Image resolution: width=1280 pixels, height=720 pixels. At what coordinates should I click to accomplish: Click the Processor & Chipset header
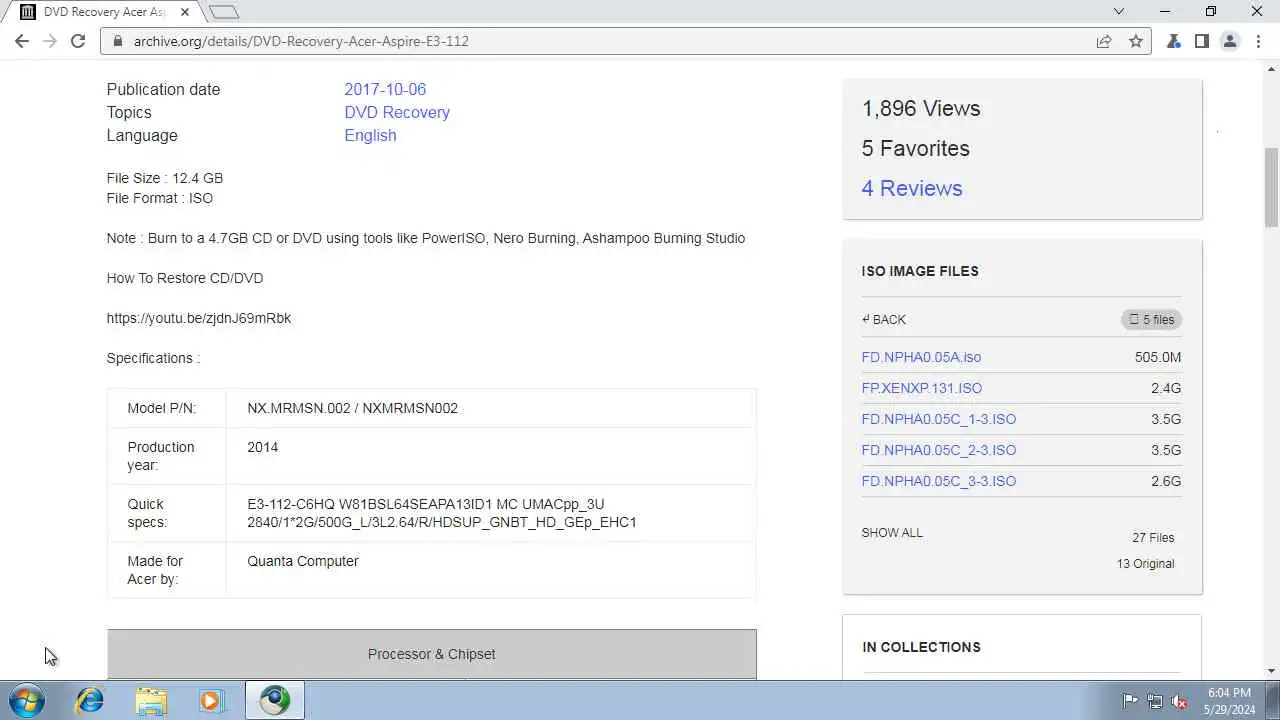[432, 654]
